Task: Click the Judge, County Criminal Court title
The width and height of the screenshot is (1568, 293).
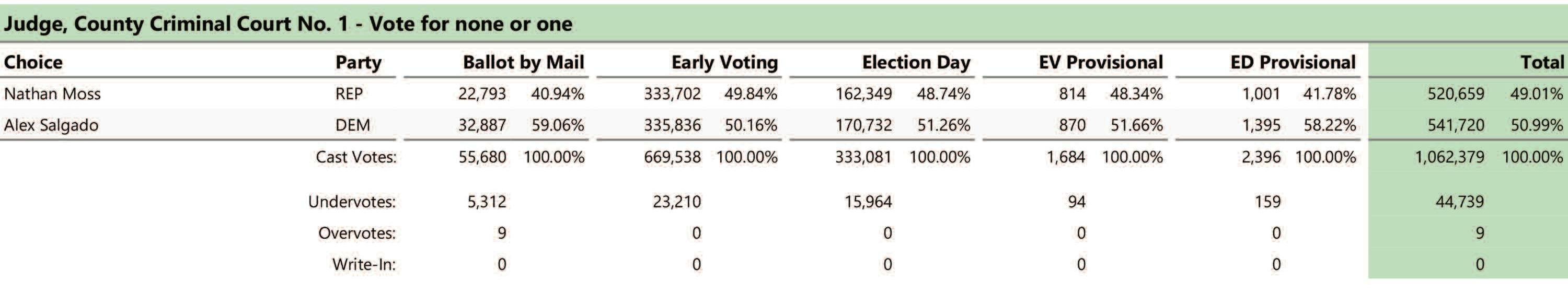Action: pos(288,24)
